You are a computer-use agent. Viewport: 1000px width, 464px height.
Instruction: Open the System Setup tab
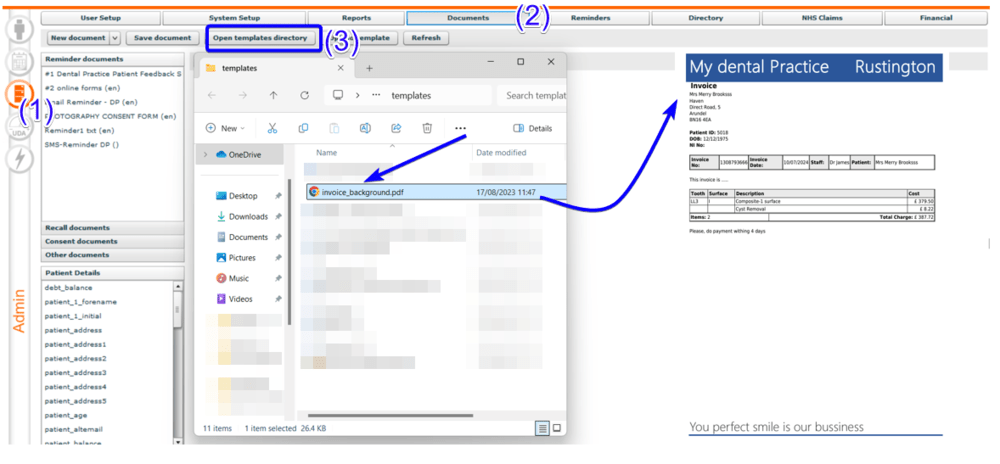[234, 18]
